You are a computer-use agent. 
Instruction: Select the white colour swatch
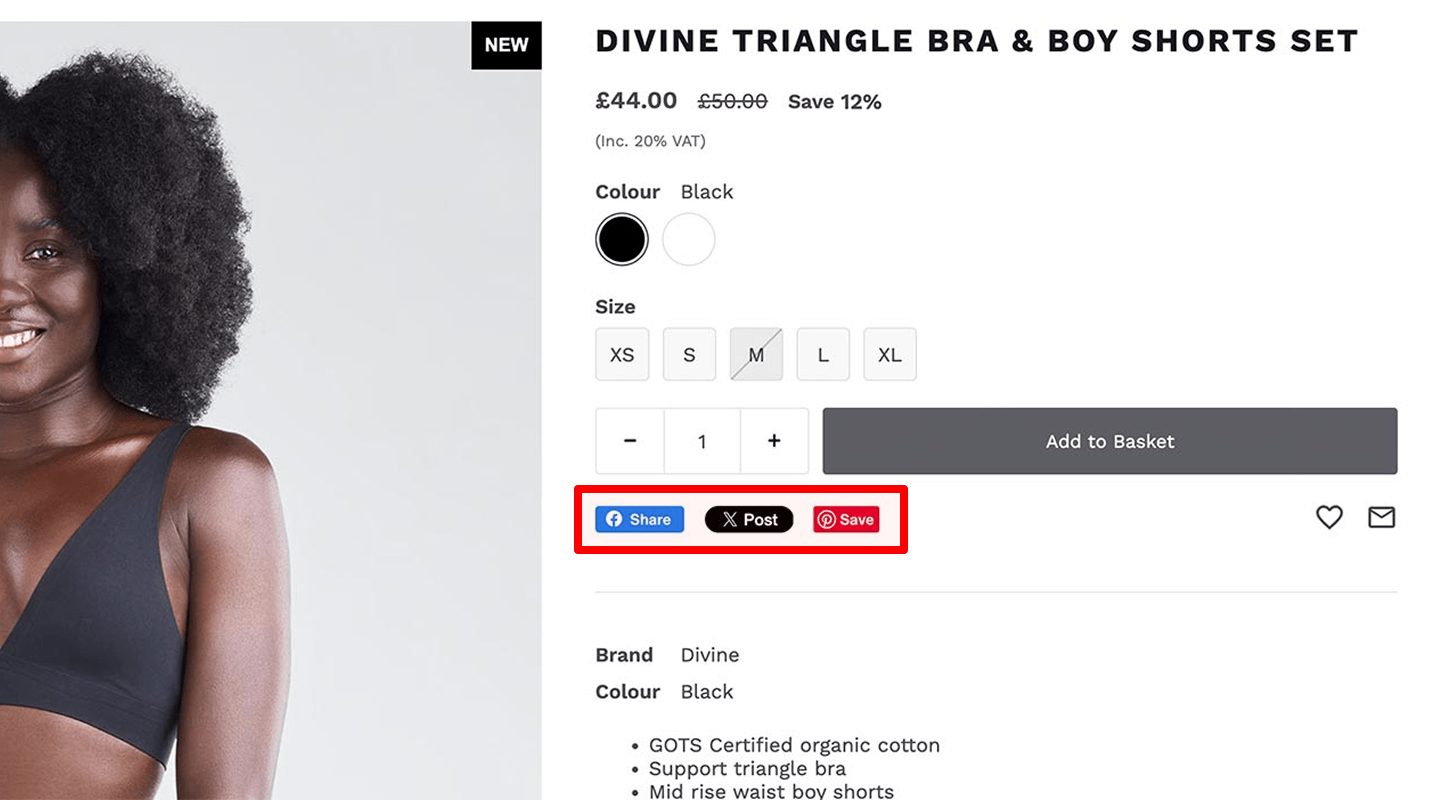point(689,239)
